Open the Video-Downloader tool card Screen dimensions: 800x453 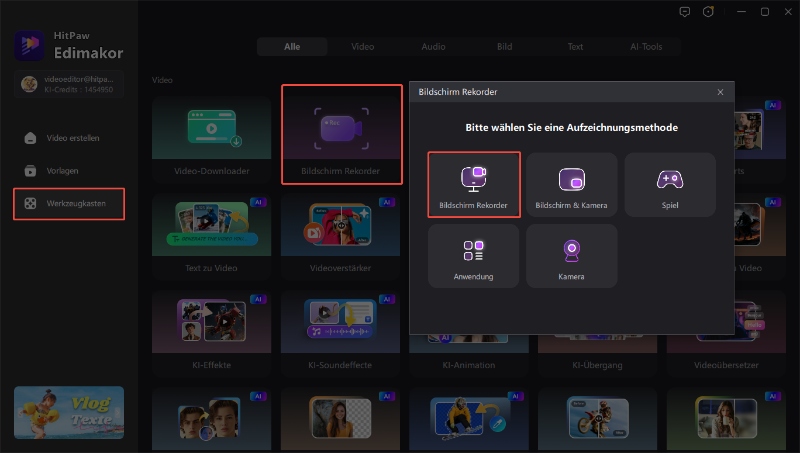click(x=211, y=135)
